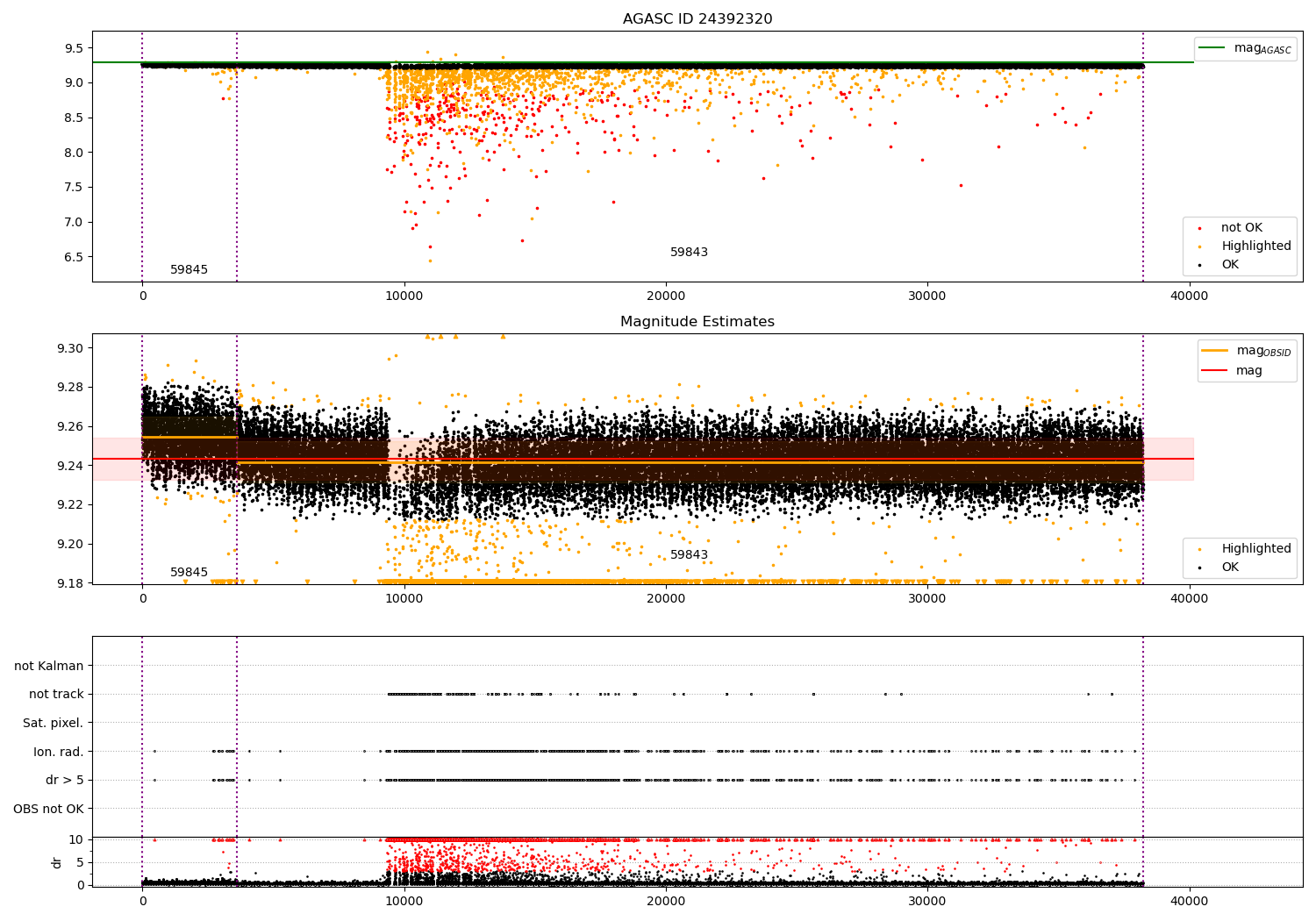Click the rotated 'dr' axis label
The height and width of the screenshot is (921, 1316).
tap(57, 862)
